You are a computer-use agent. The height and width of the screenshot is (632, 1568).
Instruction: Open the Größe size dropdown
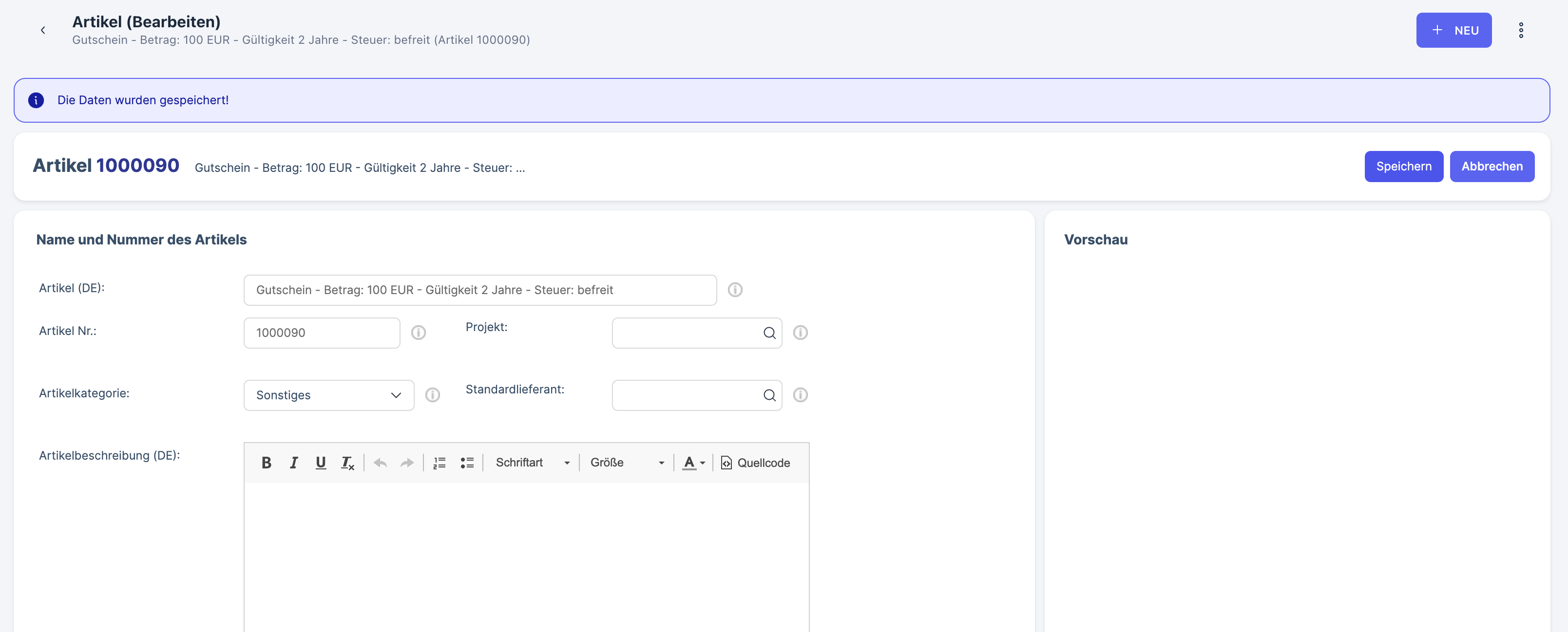(626, 463)
